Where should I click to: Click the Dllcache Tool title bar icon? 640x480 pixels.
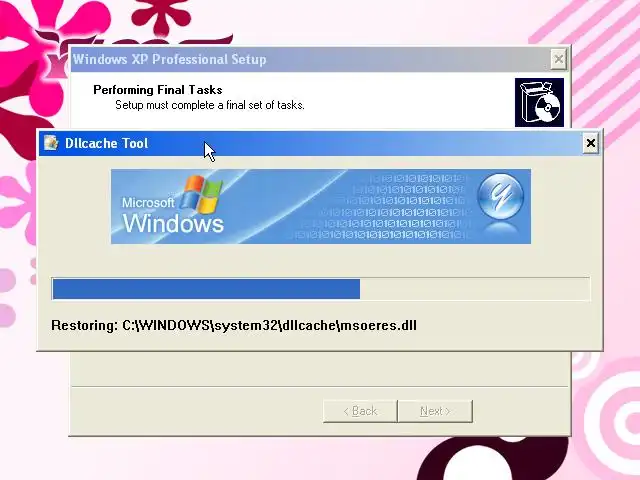51,143
